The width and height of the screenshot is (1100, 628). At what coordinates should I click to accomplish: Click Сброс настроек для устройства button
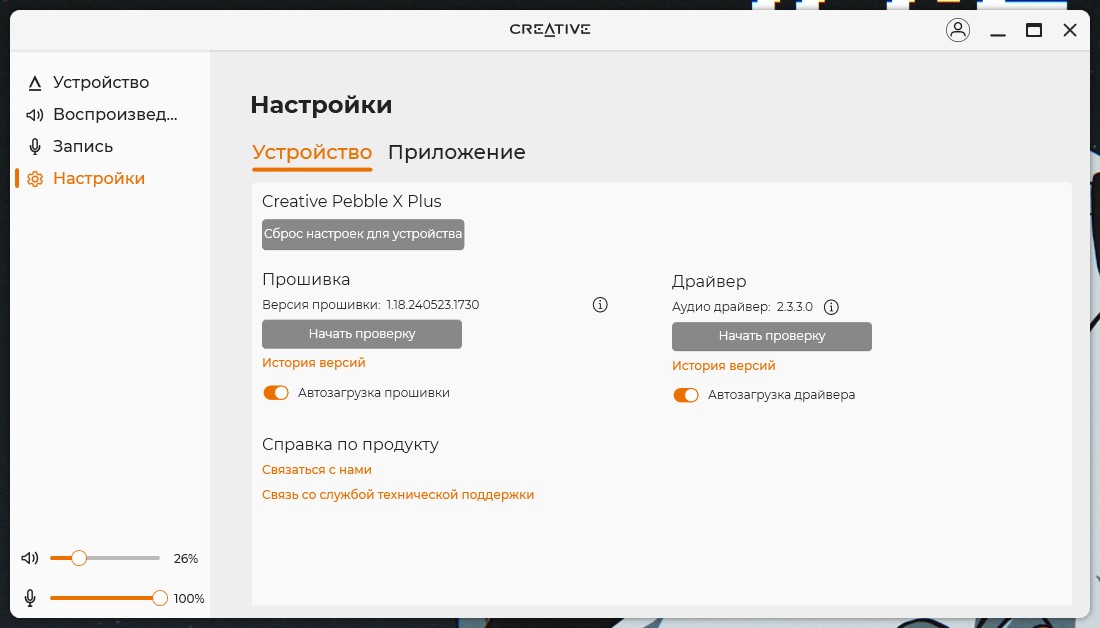coord(363,234)
